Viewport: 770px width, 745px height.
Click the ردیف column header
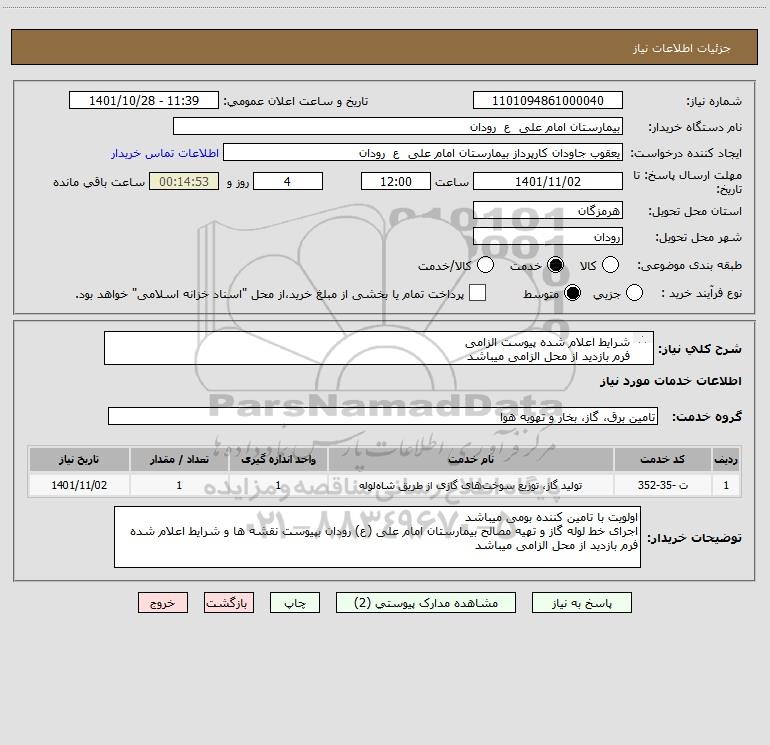[x=726, y=459]
